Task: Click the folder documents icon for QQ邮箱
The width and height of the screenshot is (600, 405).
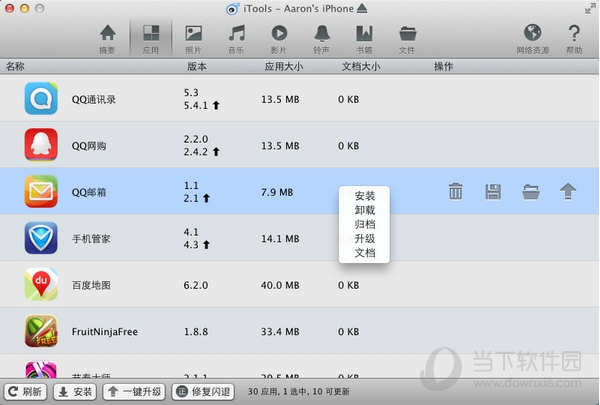Action: point(531,192)
